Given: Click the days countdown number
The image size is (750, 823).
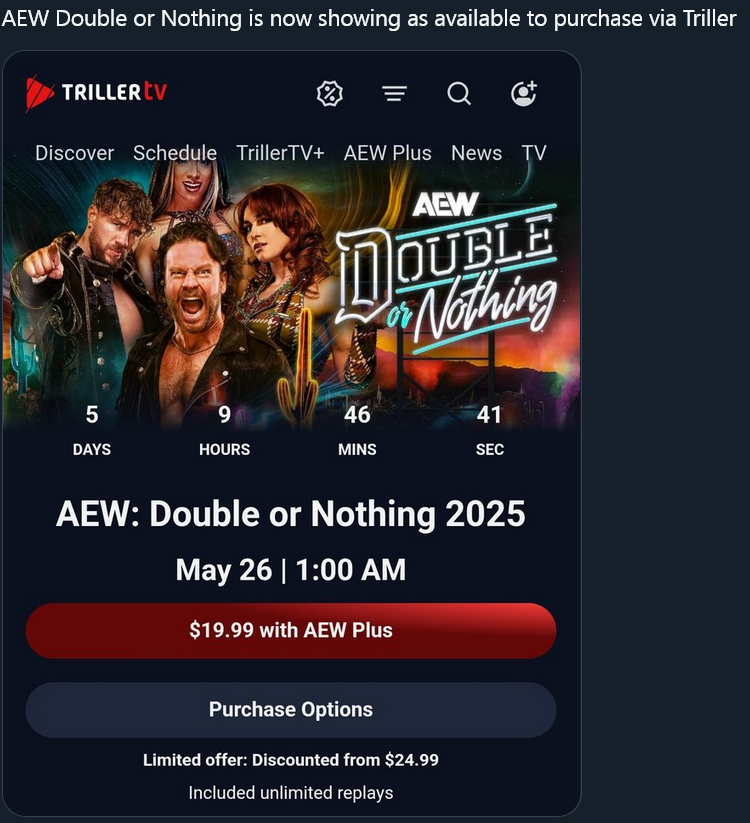Looking at the screenshot, I should (92, 415).
